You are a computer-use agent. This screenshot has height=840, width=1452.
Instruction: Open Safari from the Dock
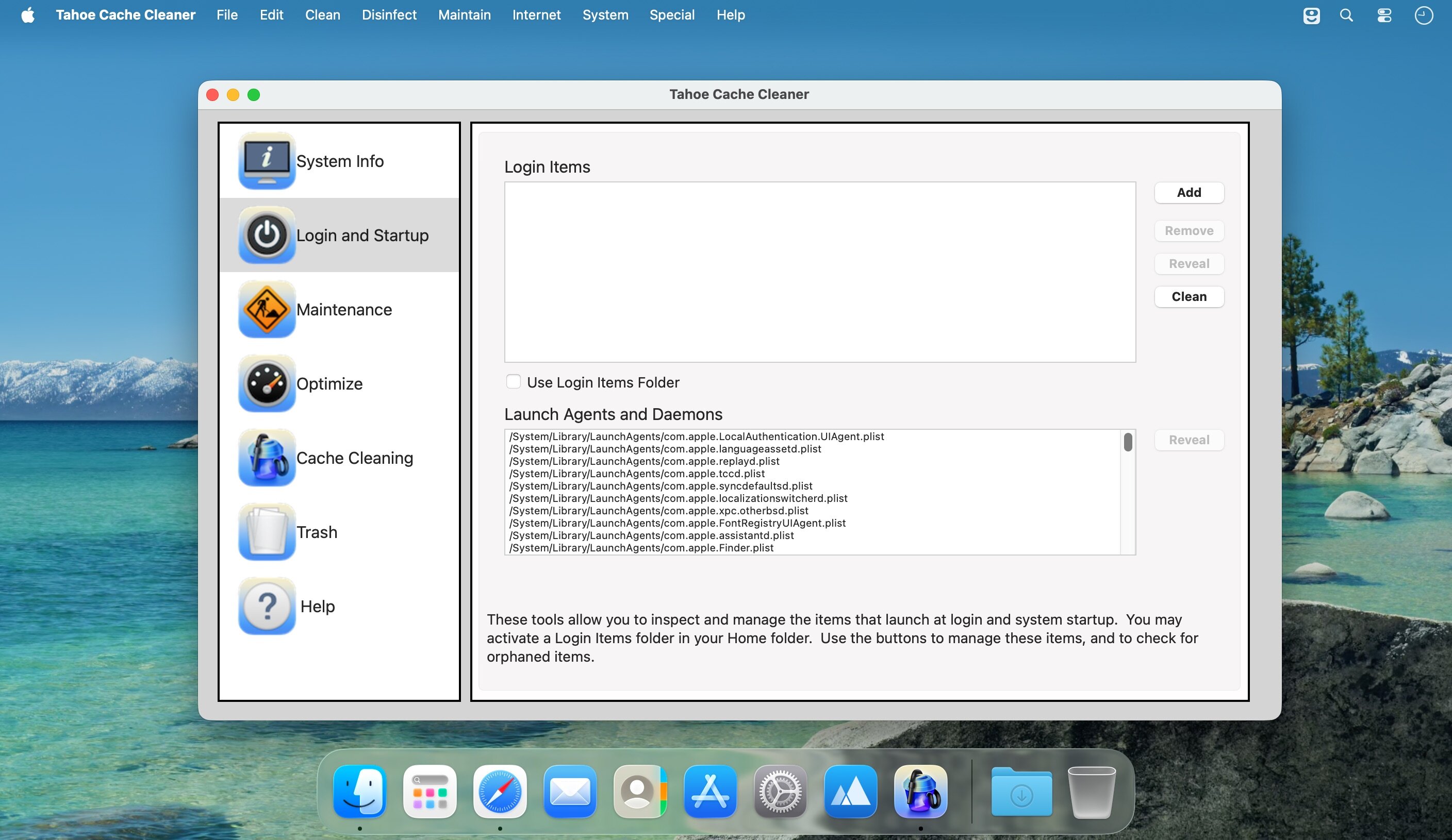[500, 792]
